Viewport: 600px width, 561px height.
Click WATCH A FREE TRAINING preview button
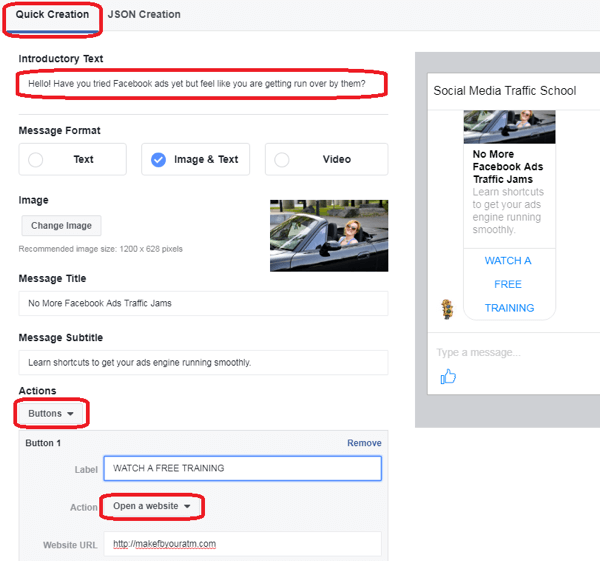(509, 284)
